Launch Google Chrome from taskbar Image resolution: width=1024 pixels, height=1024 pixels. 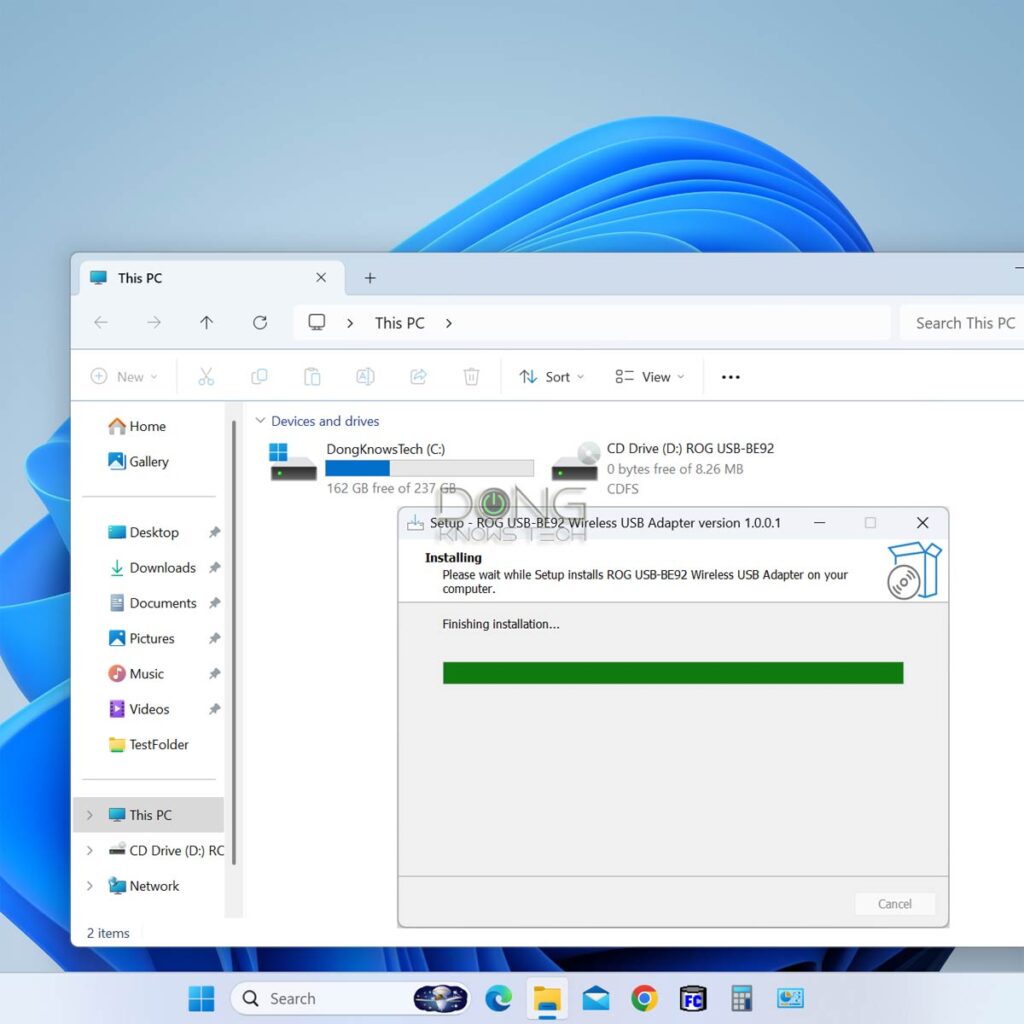tap(645, 999)
